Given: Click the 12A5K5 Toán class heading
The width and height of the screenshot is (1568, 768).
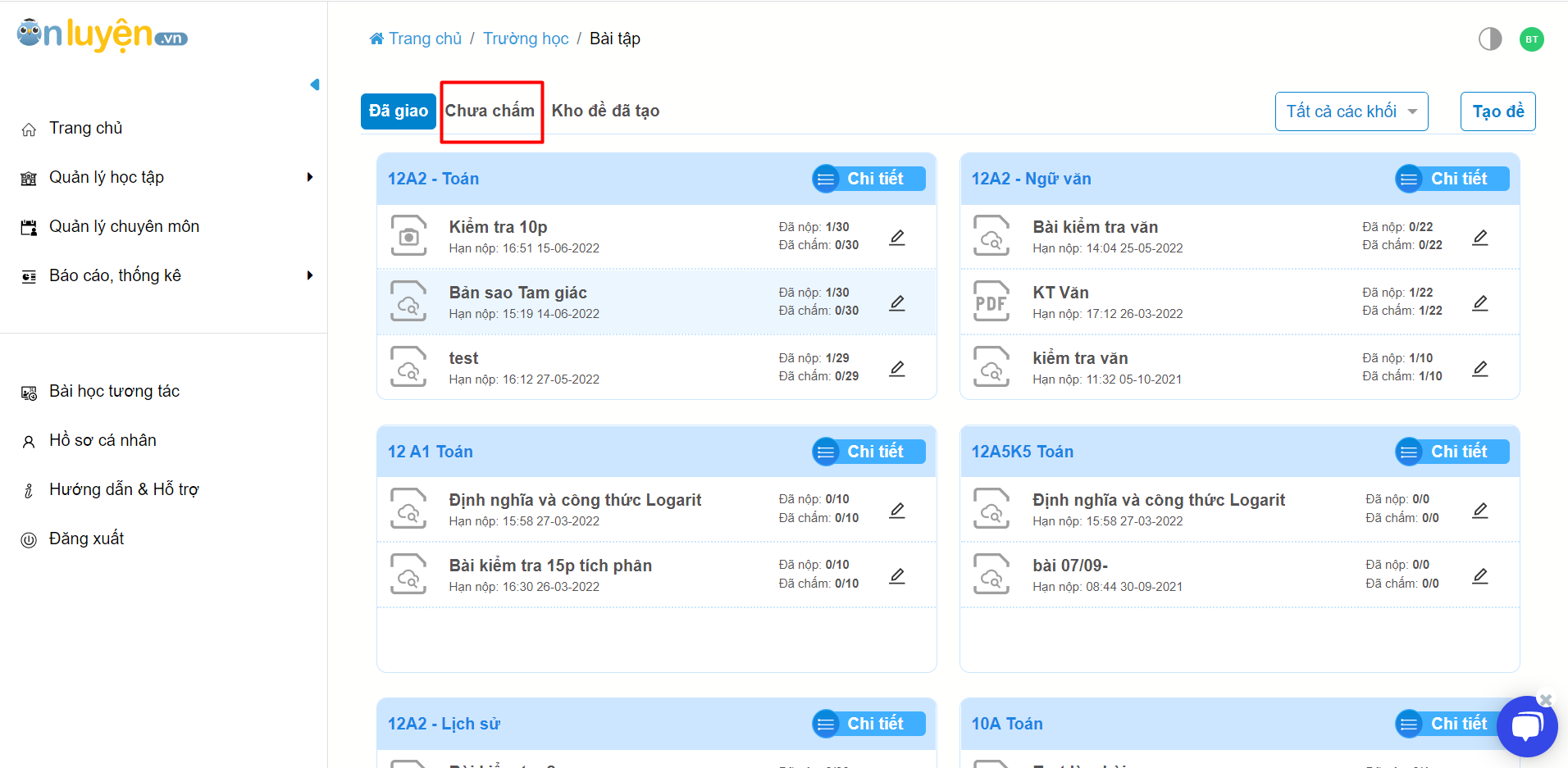Looking at the screenshot, I should pyautogui.click(x=1022, y=452).
